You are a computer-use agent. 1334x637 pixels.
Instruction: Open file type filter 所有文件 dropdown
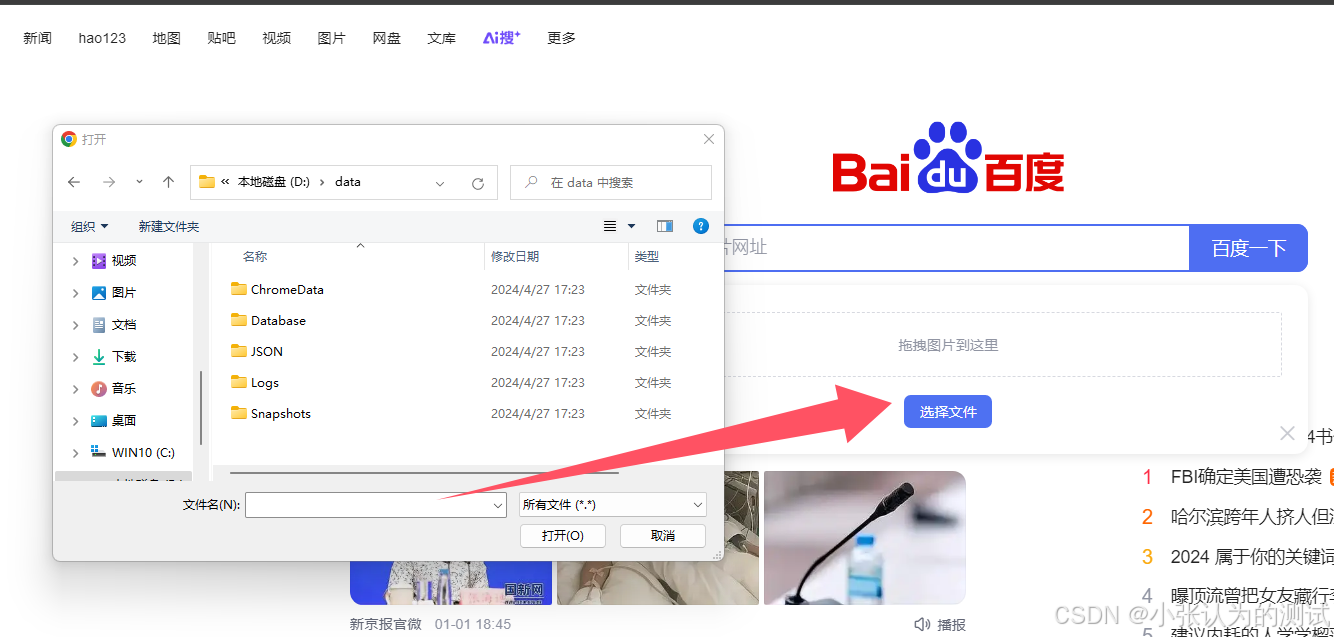(x=613, y=505)
